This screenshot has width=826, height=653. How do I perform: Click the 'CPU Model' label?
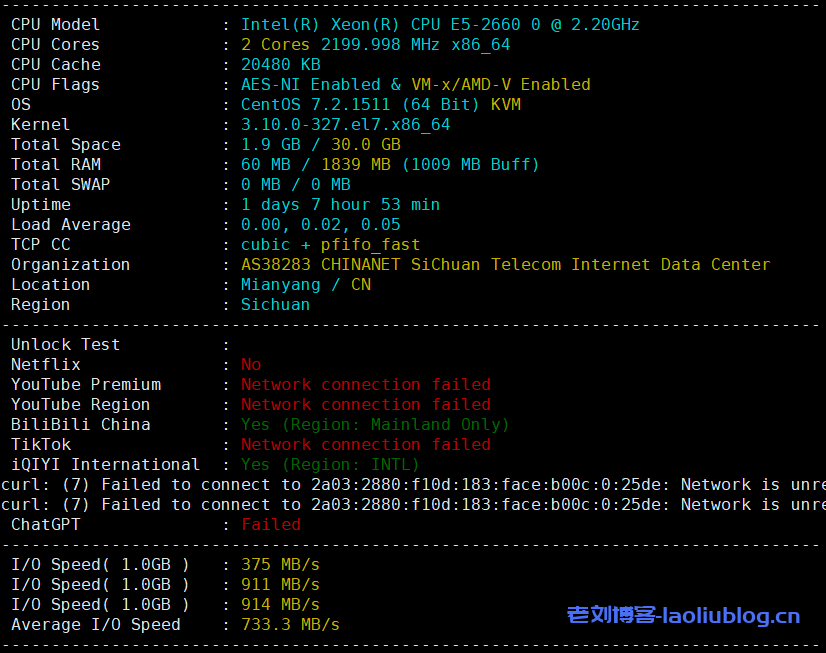55,25
